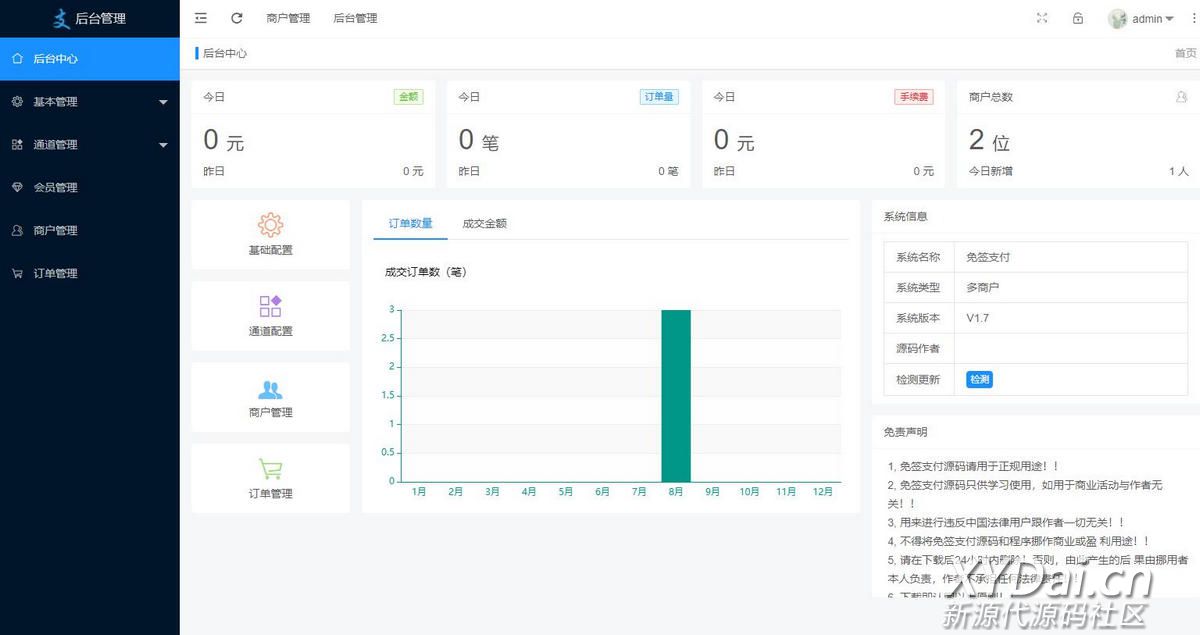Click the orange gear 基础配置 icon
Screen dimensions: 1200x635
click(270, 225)
